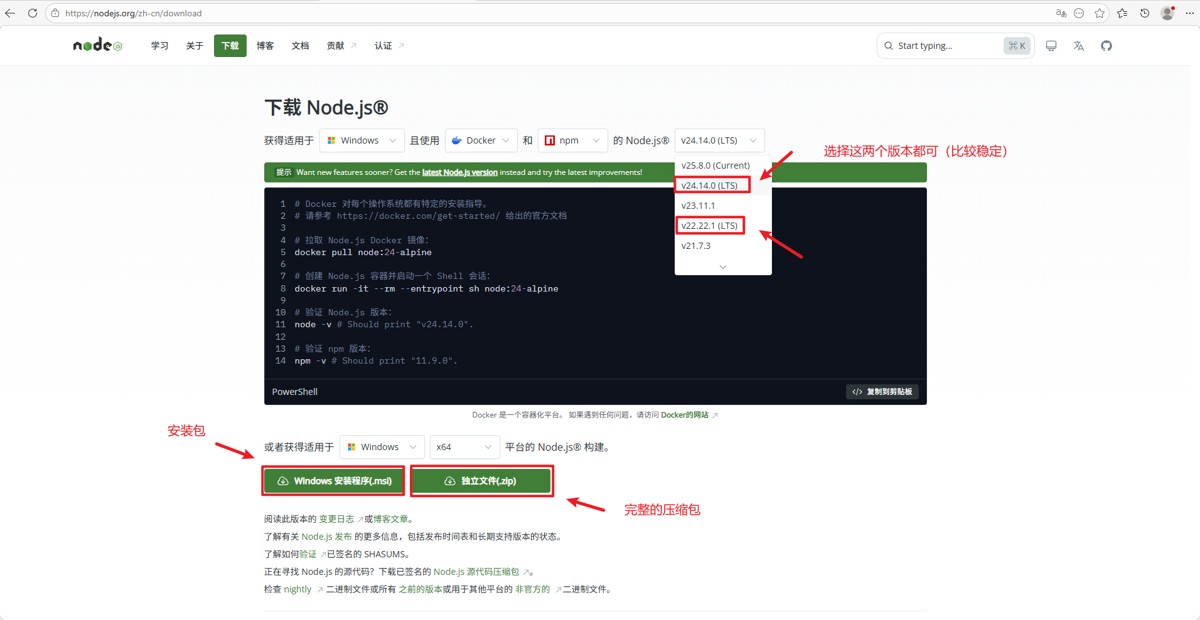The image size is (1200, 620).
Task: Download the 独立文件 (.zip)
Action: point(480,481)
